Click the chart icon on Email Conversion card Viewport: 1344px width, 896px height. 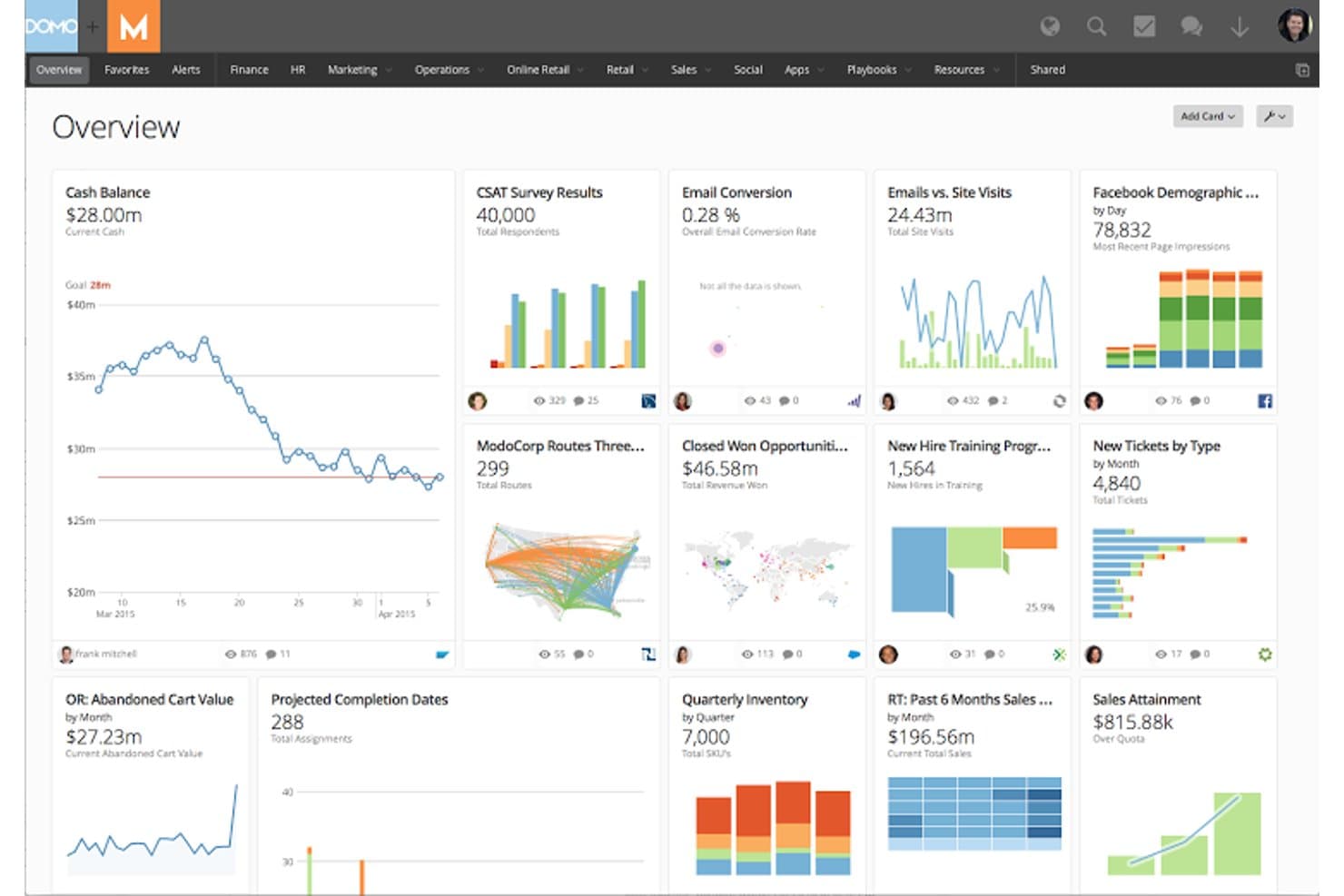(854, 400)
